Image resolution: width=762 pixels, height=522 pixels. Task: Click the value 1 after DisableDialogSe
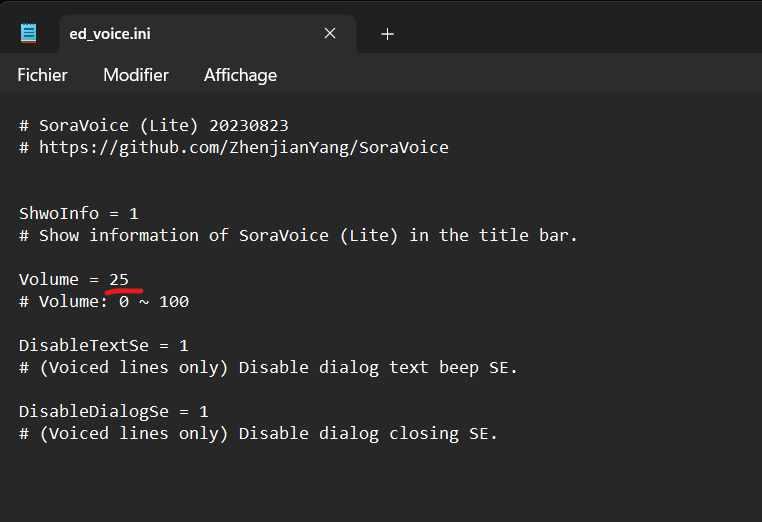point(204,411)
